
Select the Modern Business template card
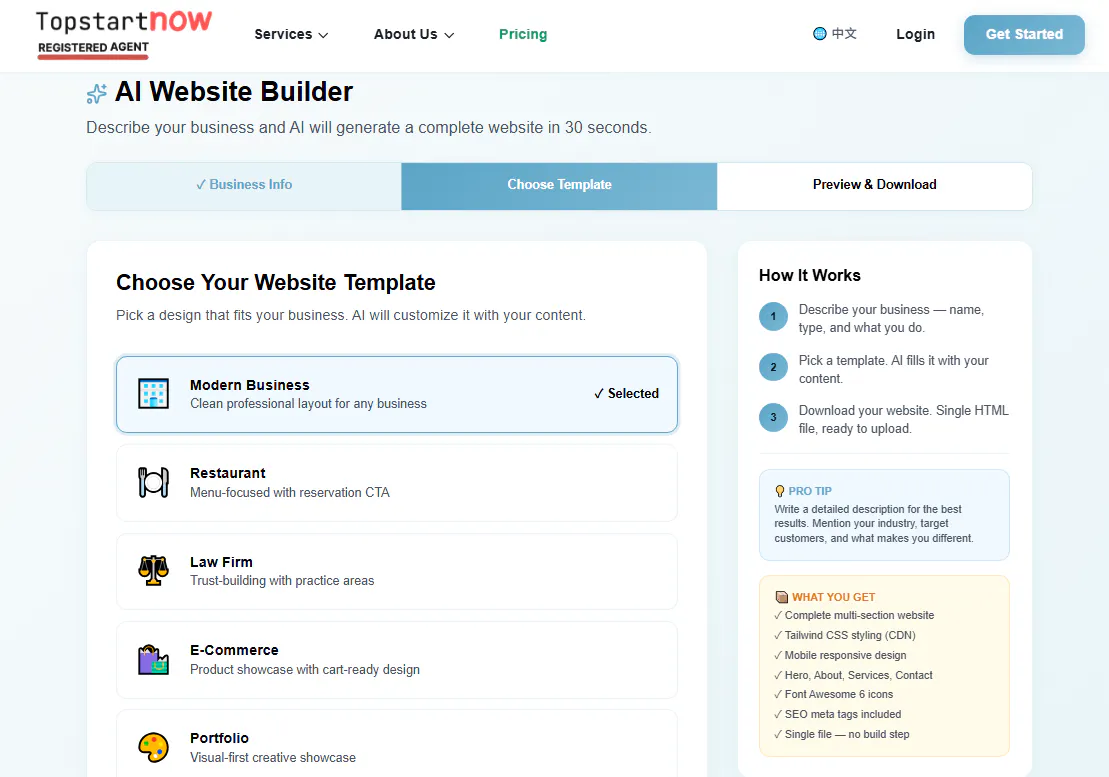point(397,395)
